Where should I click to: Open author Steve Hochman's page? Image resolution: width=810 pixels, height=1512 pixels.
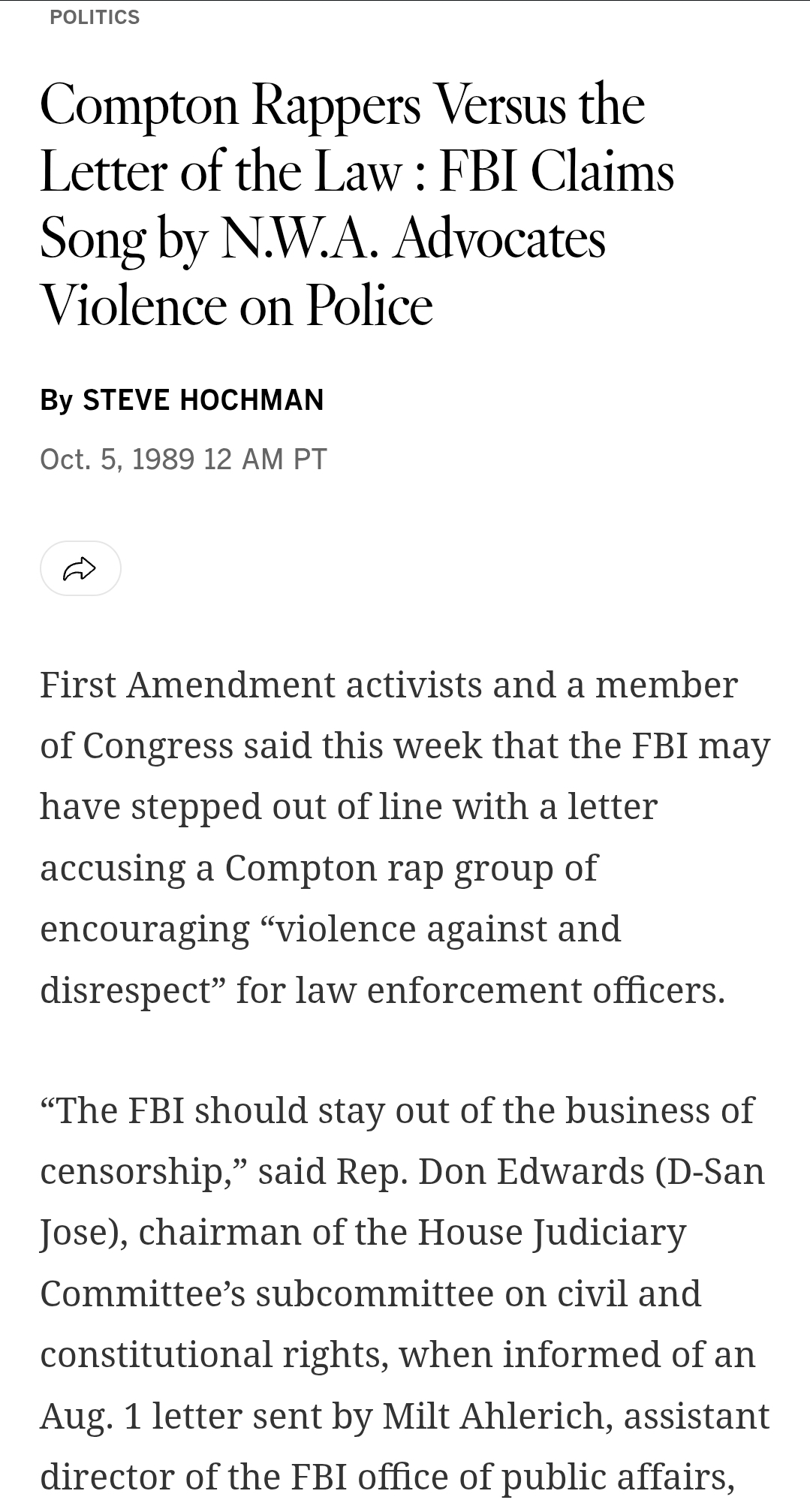point(203,399)
